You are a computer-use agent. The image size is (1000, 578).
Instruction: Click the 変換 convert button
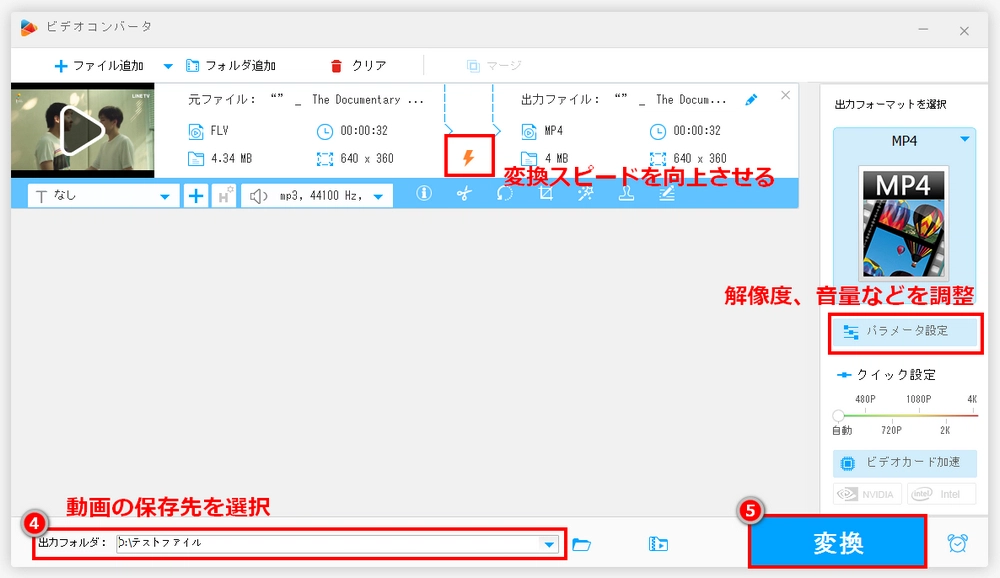(x=837, y=543)
